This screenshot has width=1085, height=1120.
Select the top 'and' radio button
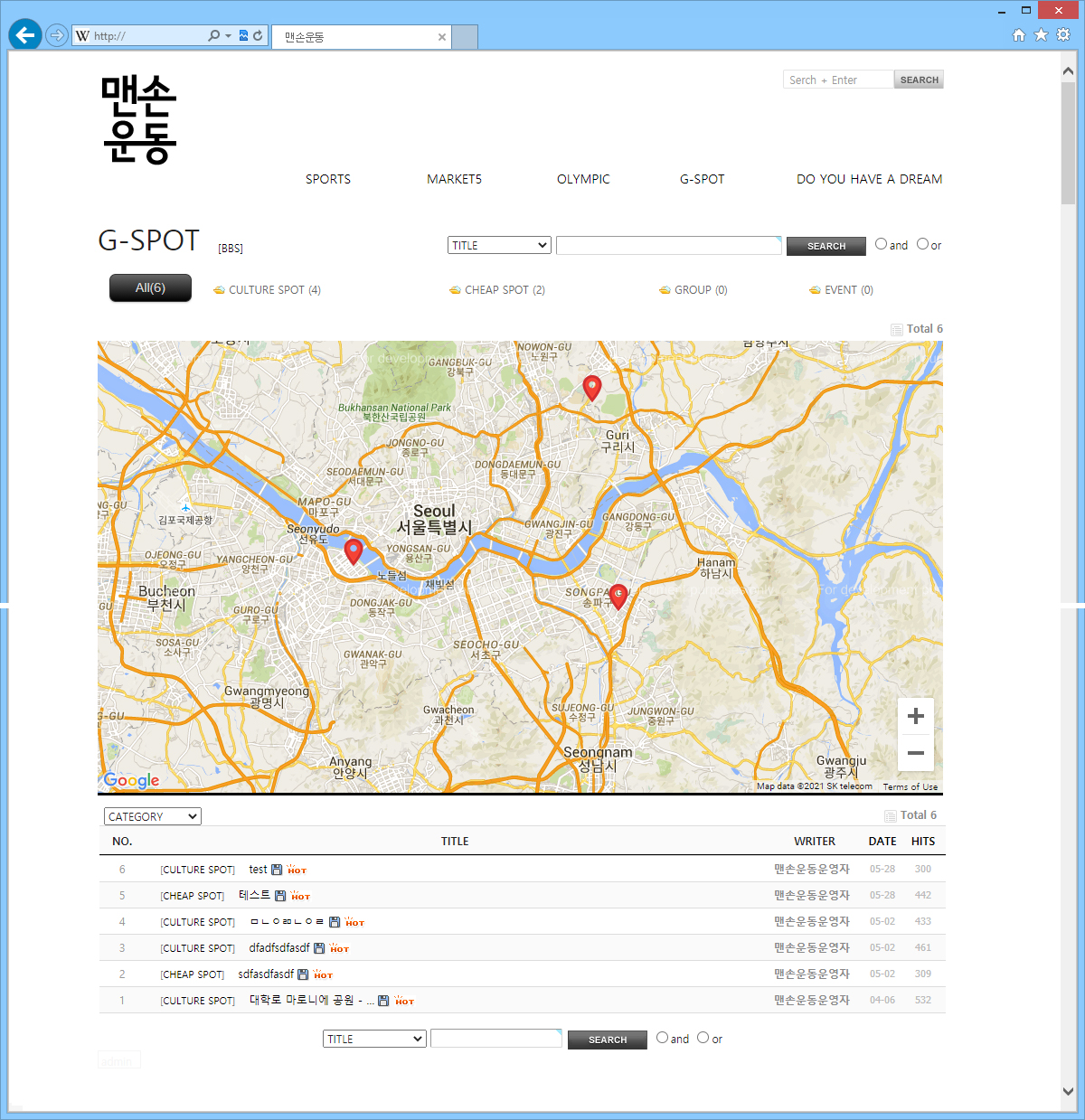tap(881, 244)
